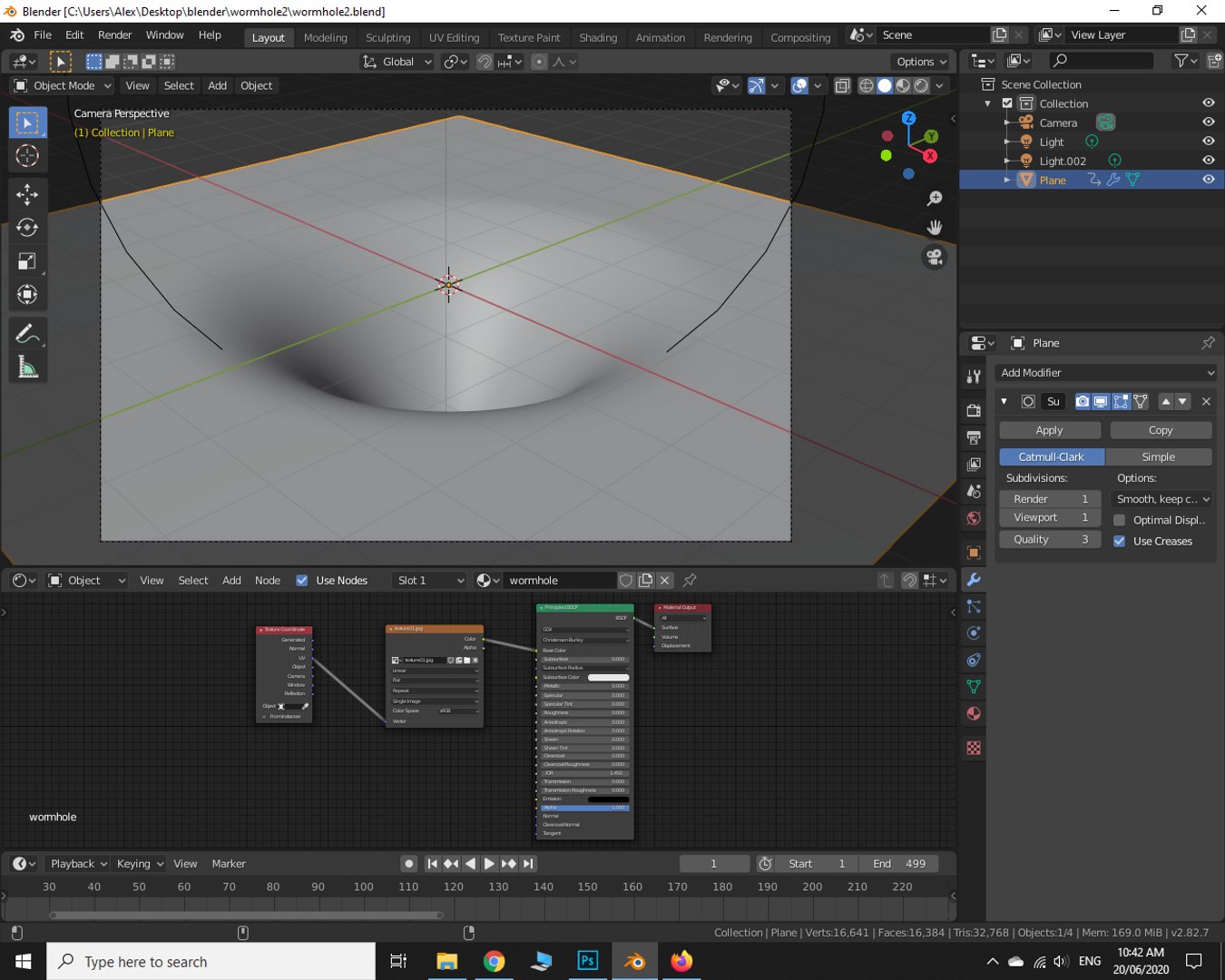Screen dimensions: 1225x980
Task: Open the World properties tab
Action: point(974,518)
